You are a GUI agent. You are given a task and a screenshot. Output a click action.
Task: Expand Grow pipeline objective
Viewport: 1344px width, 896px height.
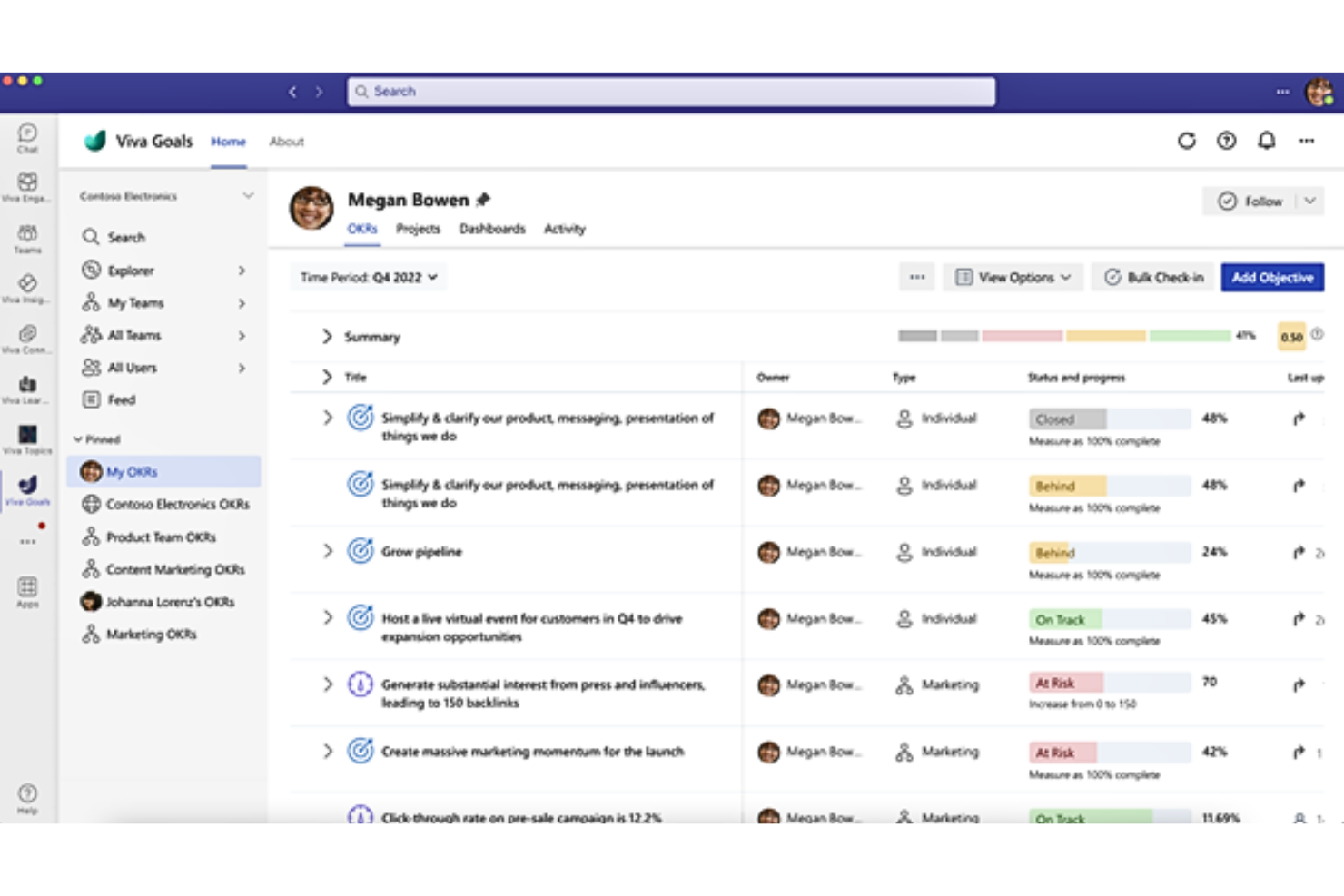tap(328, 551)
